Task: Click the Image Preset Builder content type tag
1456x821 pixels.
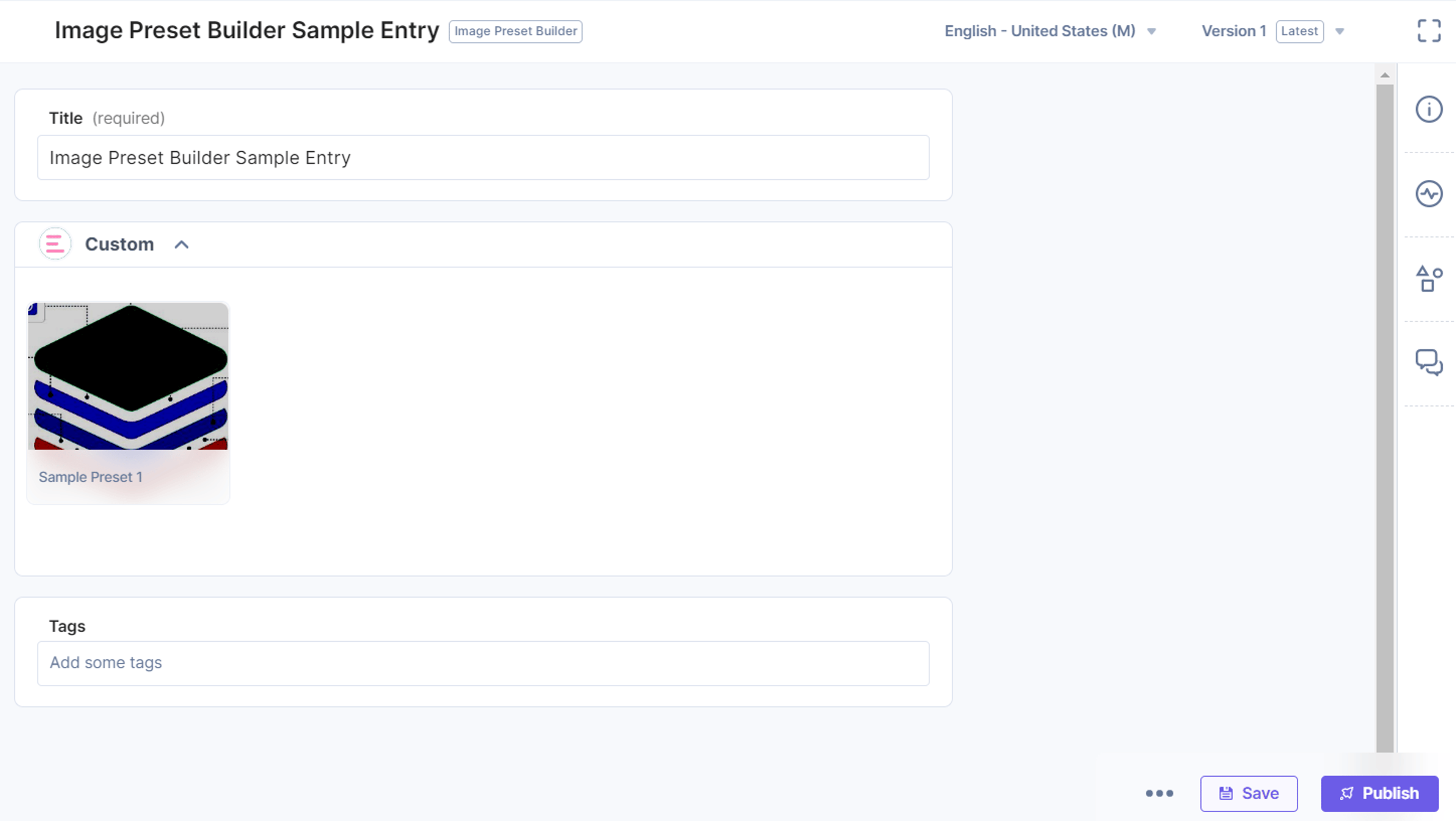Action: (x=515, y=31)
